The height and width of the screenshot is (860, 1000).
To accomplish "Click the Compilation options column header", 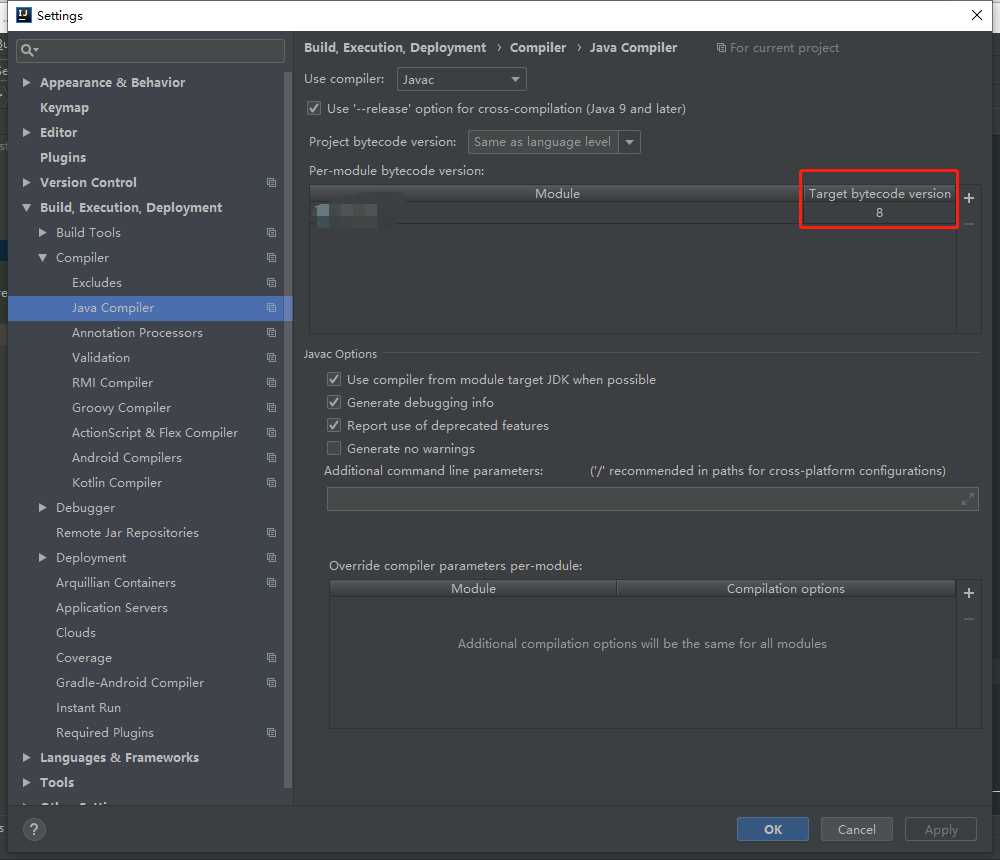I will pos(786,588).
